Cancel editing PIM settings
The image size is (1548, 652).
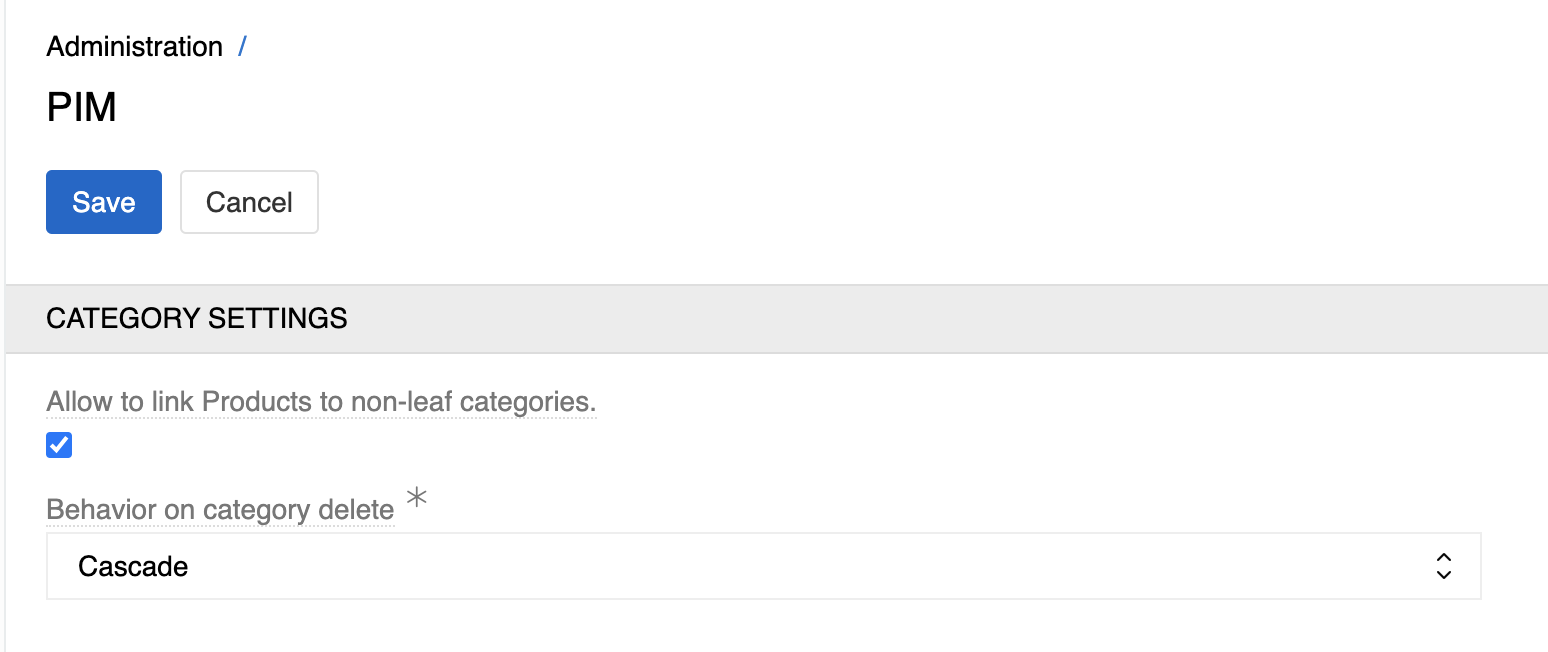pyautogui.click(x=249, y=202)
